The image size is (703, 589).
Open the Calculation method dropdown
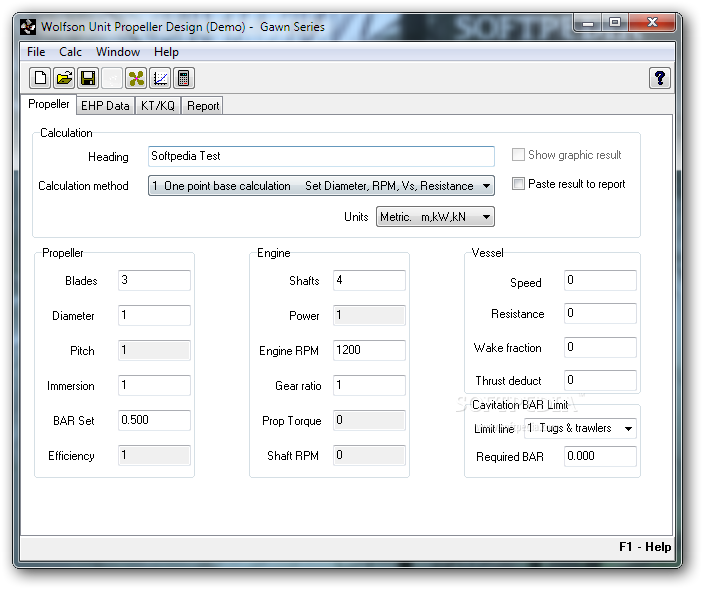tap(321, 186)
